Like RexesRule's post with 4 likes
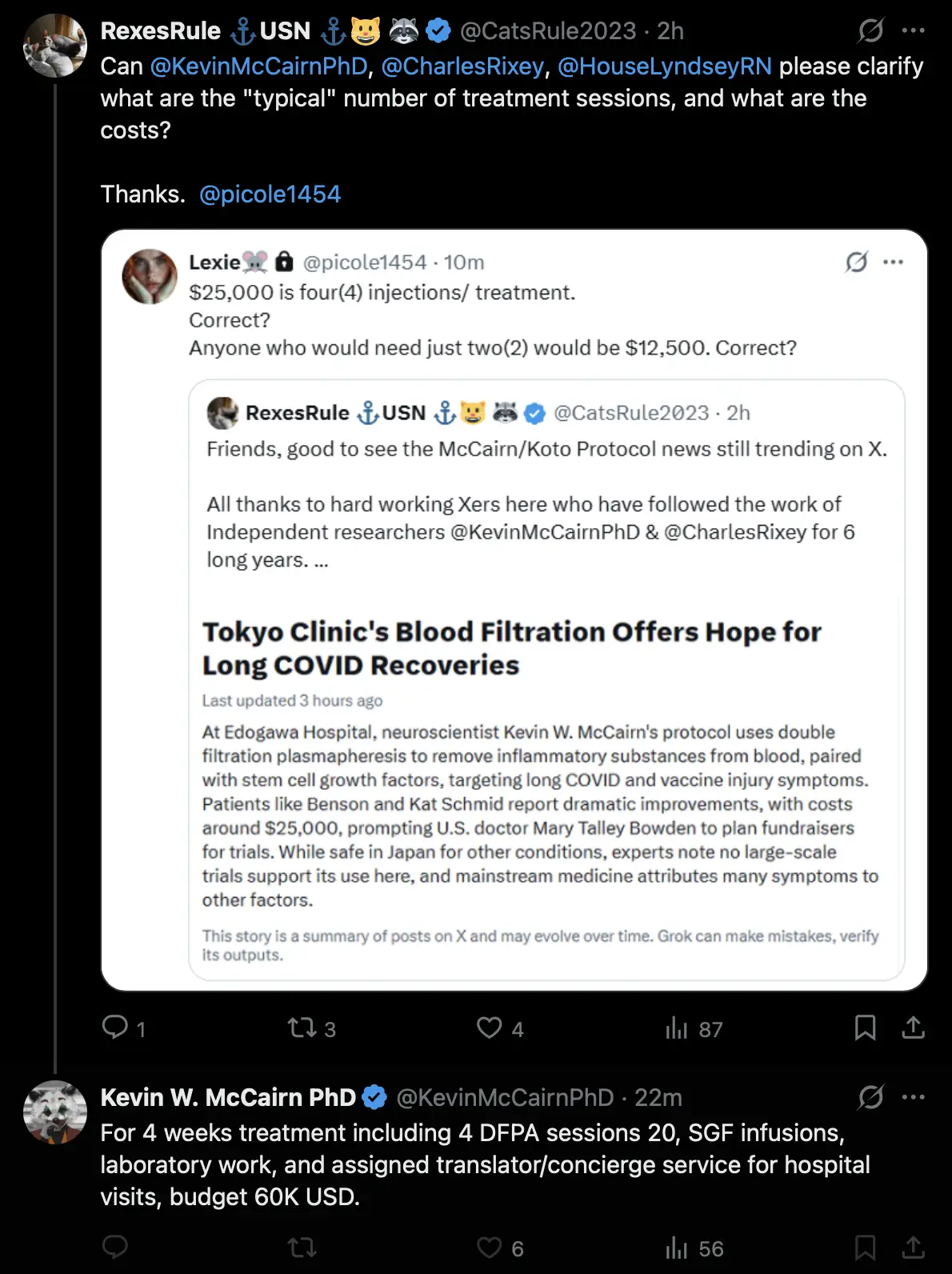 pyautogui.click(x=489, y=1028)
